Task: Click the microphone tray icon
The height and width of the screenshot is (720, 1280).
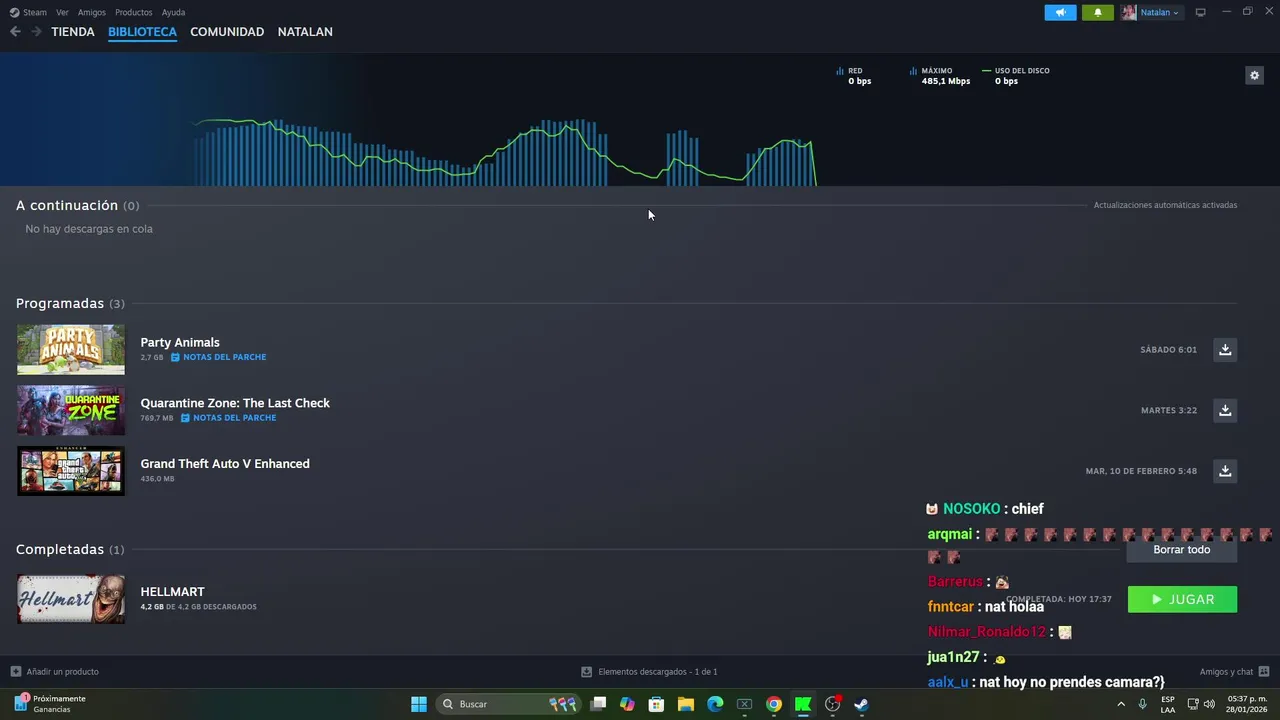Action: click(1142, 704)
